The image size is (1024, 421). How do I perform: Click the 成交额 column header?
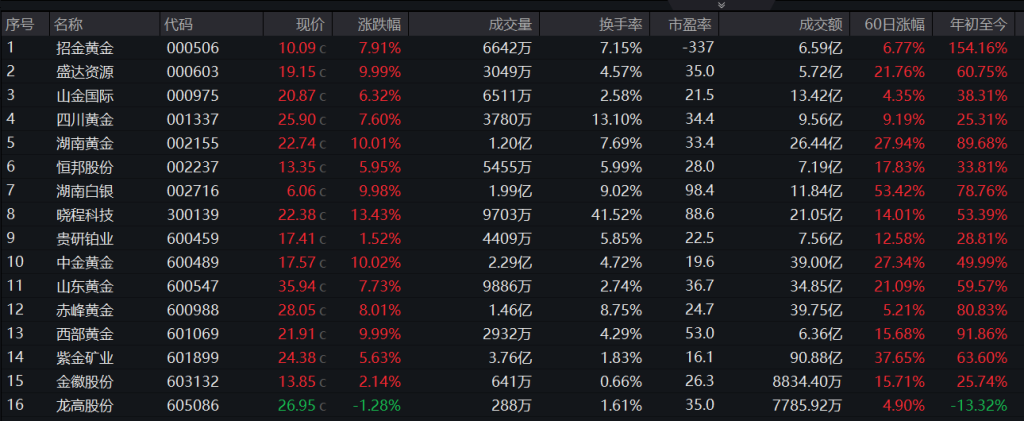(x=821, y=25)
